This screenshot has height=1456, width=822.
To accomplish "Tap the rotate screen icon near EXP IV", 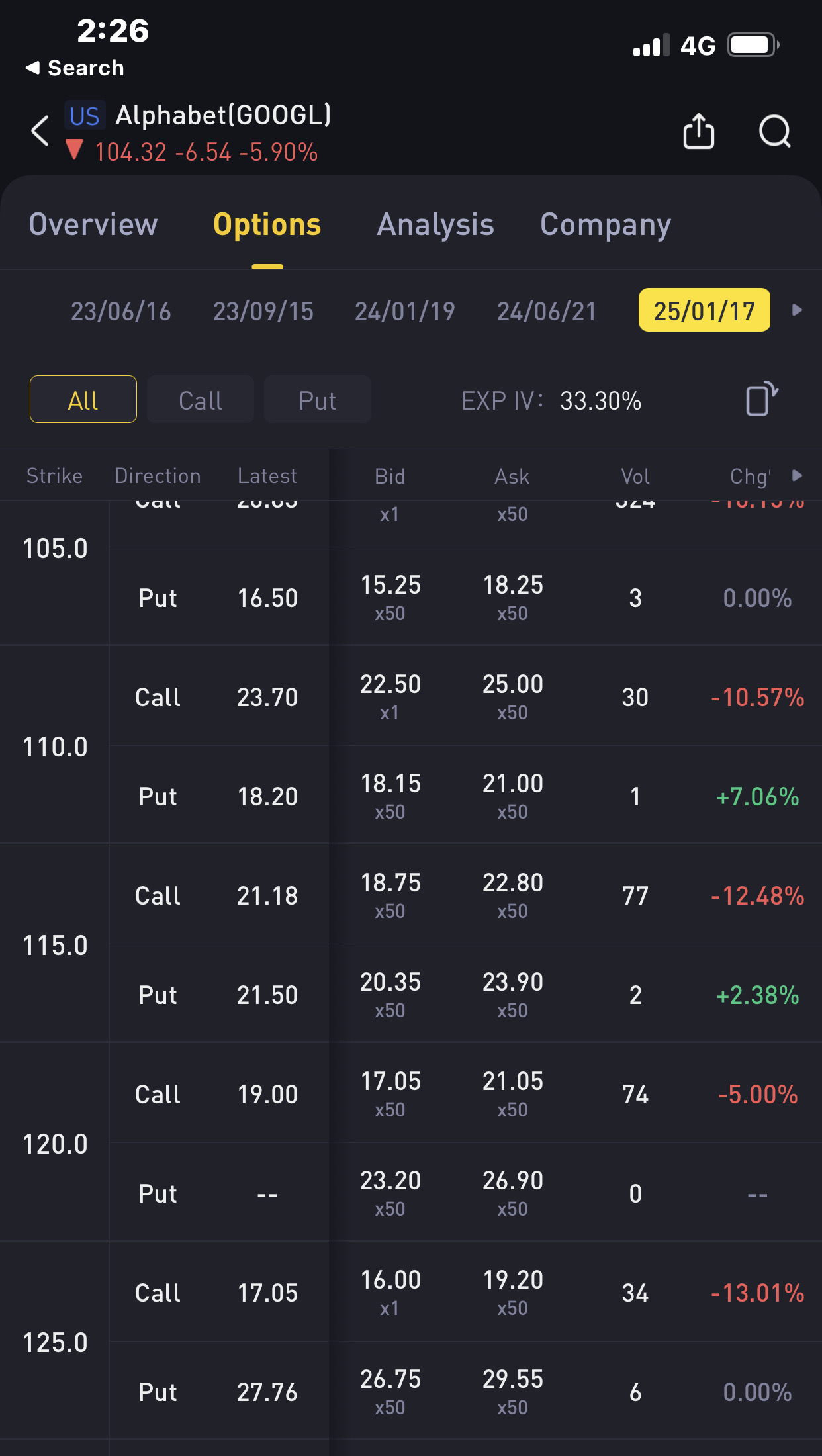I will [x=761, y=400].
